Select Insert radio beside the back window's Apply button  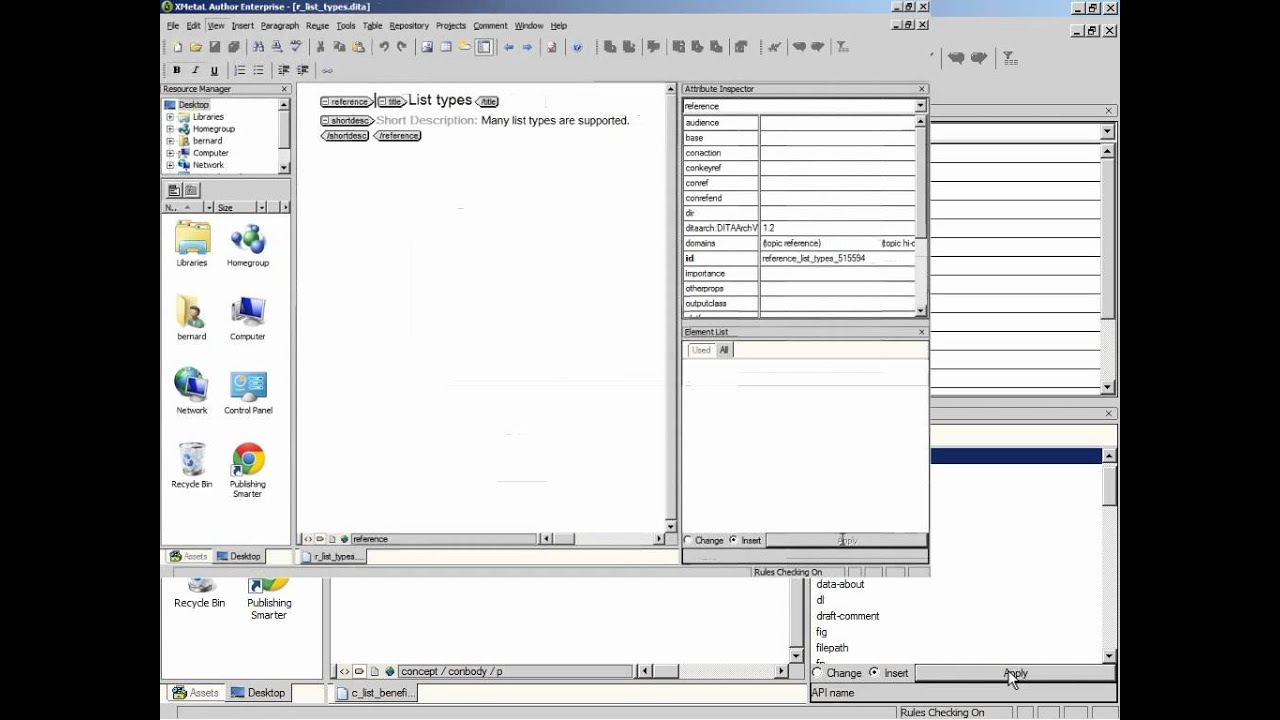point(874,673)
